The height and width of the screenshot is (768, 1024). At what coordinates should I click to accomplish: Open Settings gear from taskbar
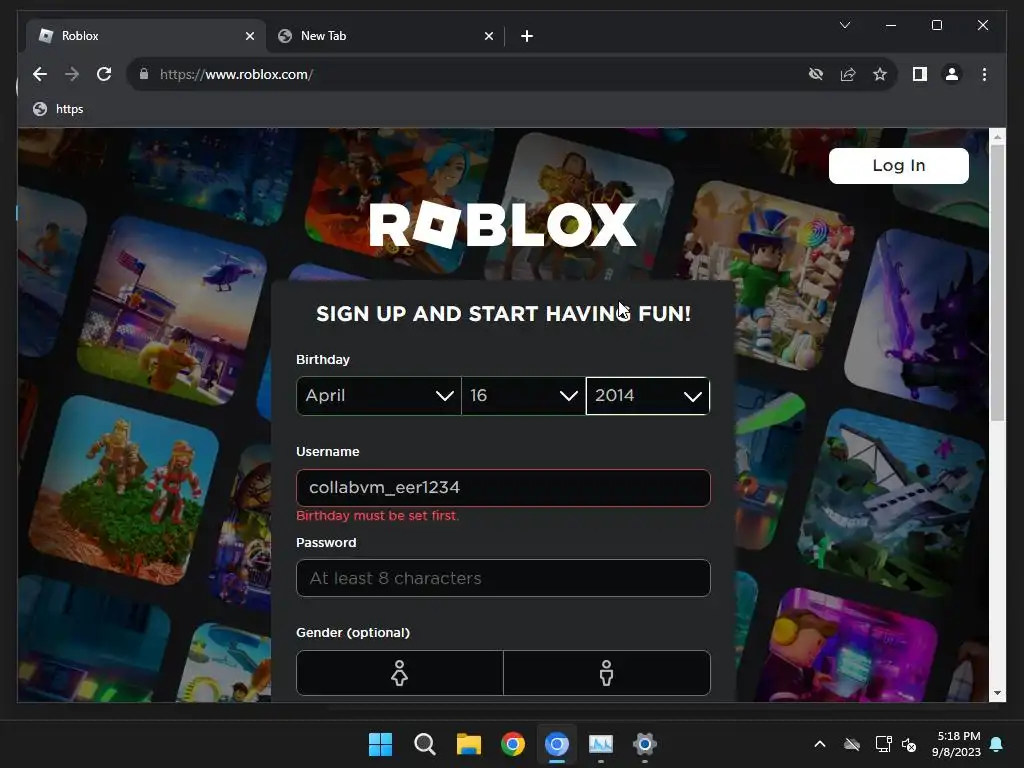click(645, 744)
